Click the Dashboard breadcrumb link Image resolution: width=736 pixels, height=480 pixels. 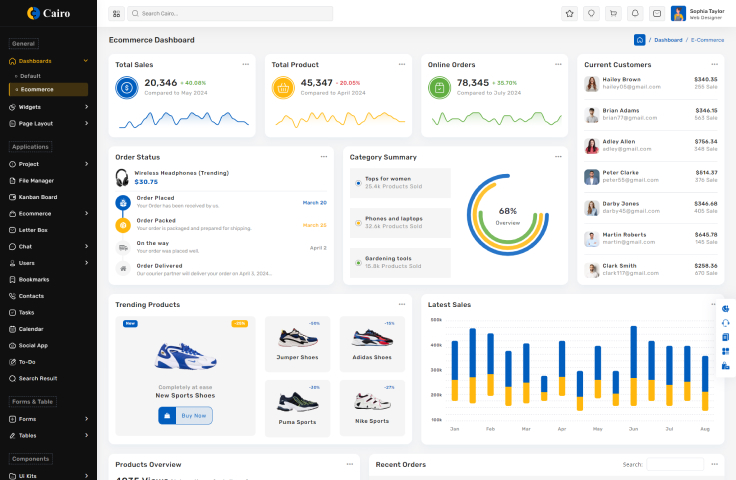(x=668, y=40)
